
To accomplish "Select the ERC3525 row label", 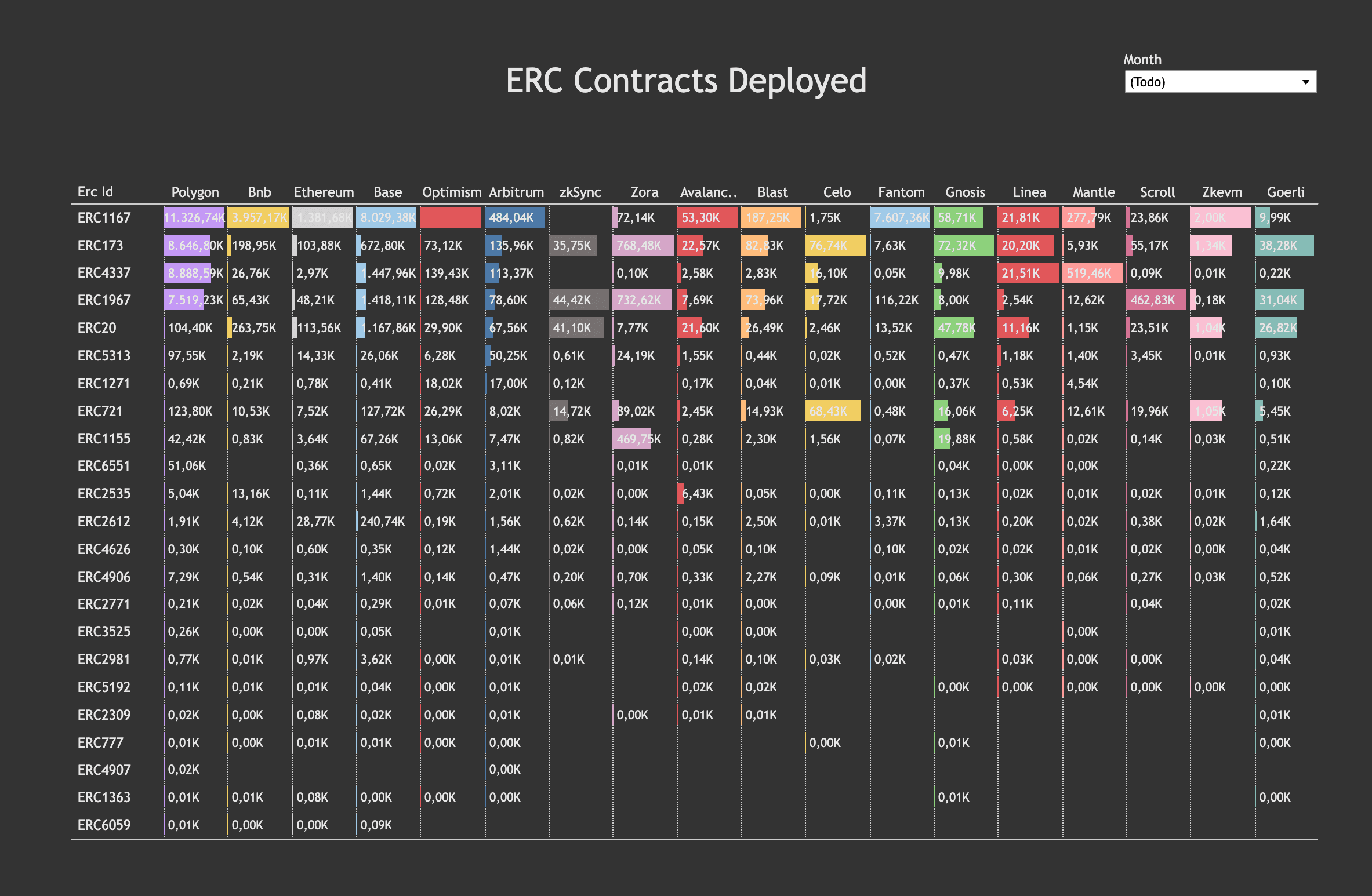I will point(104,632).
